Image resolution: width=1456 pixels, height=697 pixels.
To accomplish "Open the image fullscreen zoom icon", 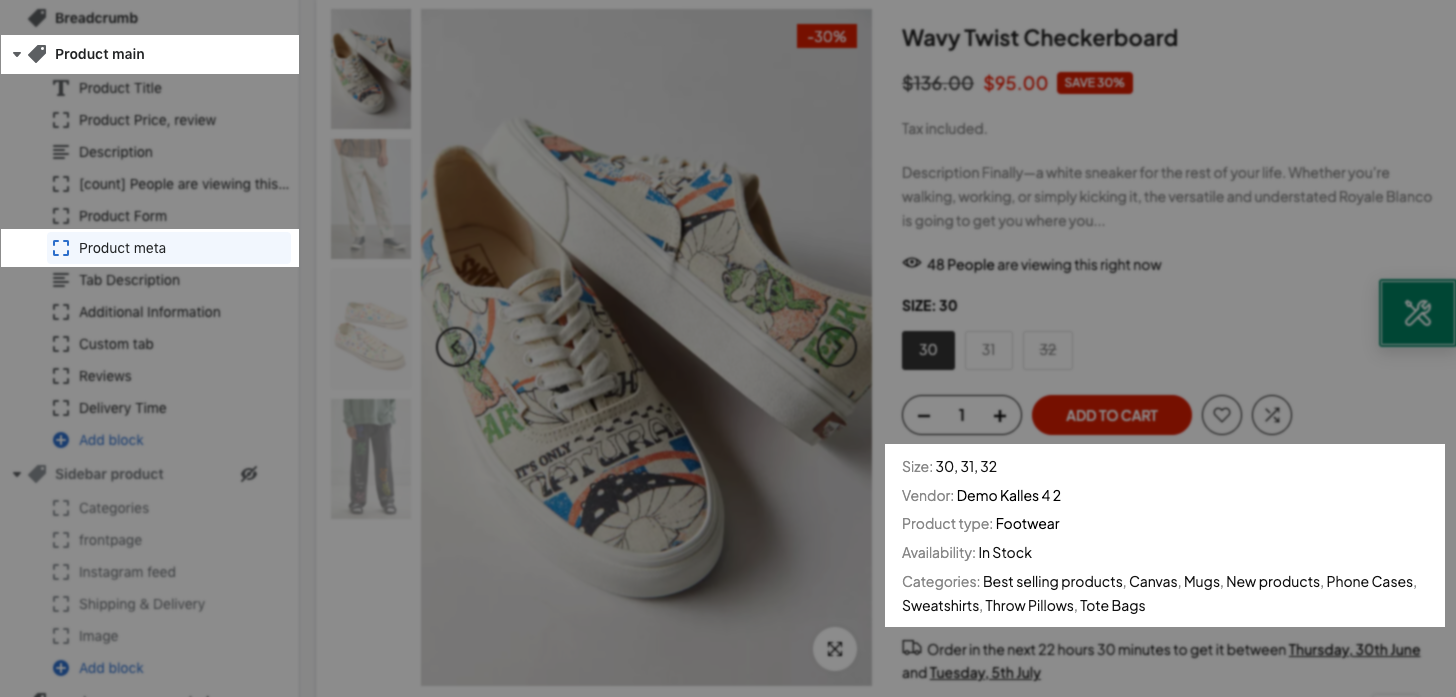I will (835, 649).
